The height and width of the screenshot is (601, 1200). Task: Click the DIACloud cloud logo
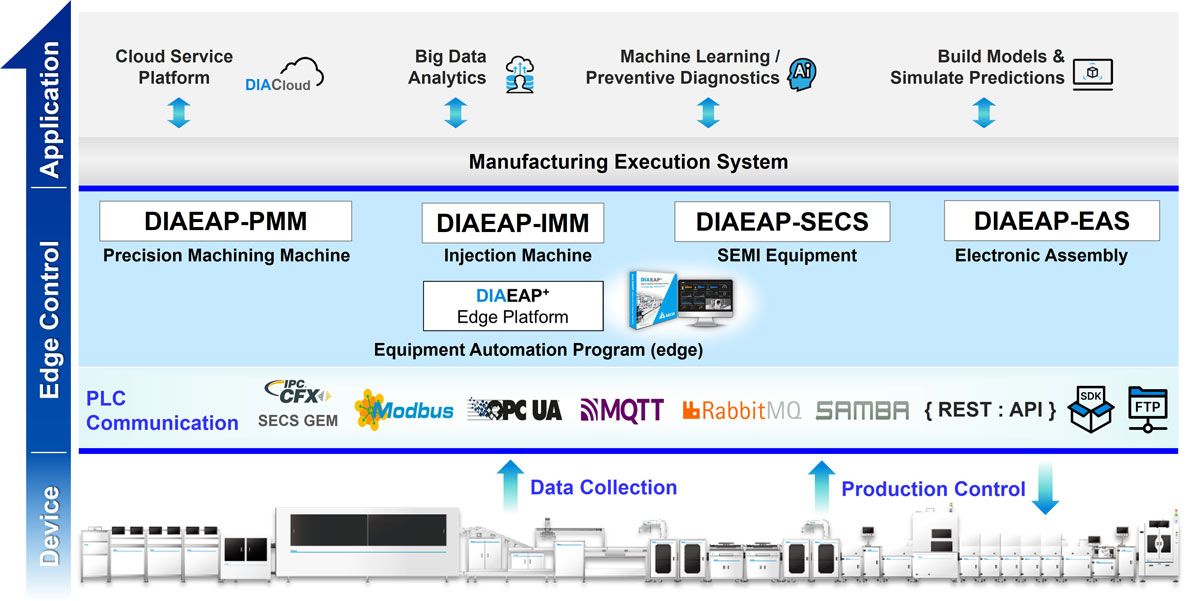coord(286,74)
